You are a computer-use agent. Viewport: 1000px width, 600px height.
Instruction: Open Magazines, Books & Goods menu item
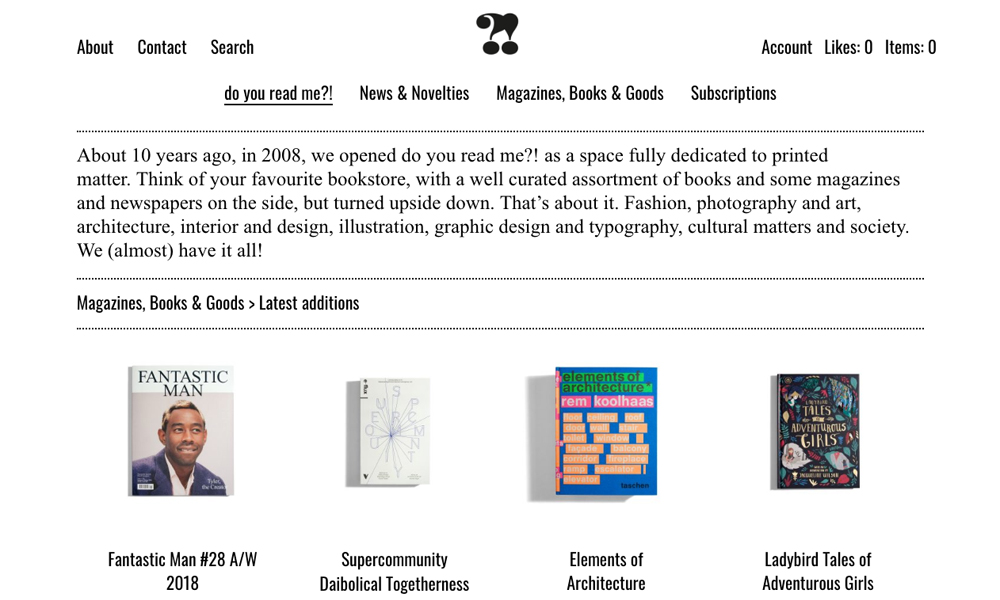[580, 93]
